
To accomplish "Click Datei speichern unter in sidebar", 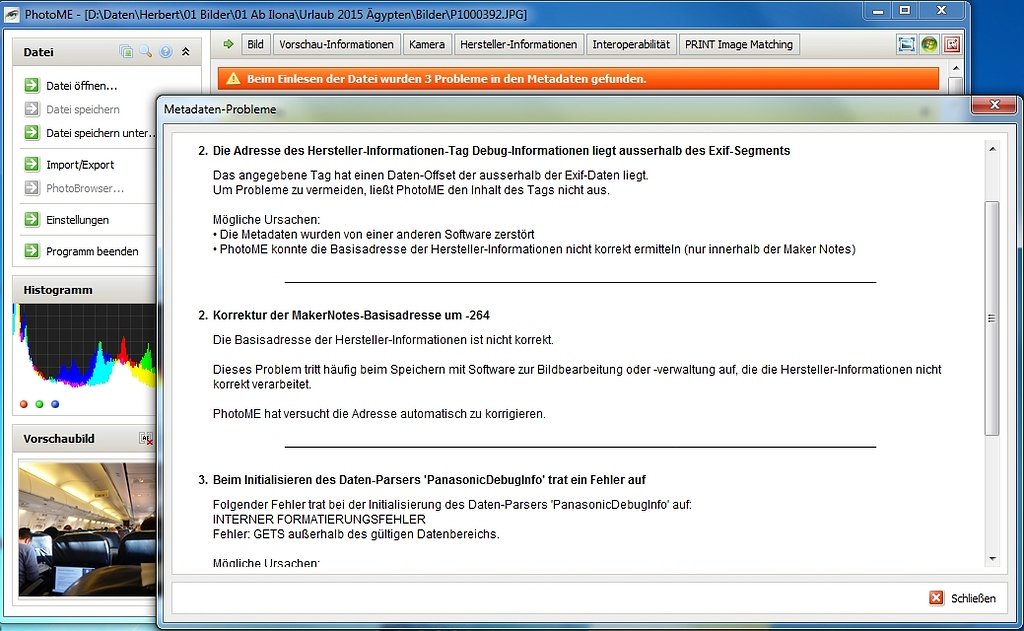I will (x=101, y=133).
